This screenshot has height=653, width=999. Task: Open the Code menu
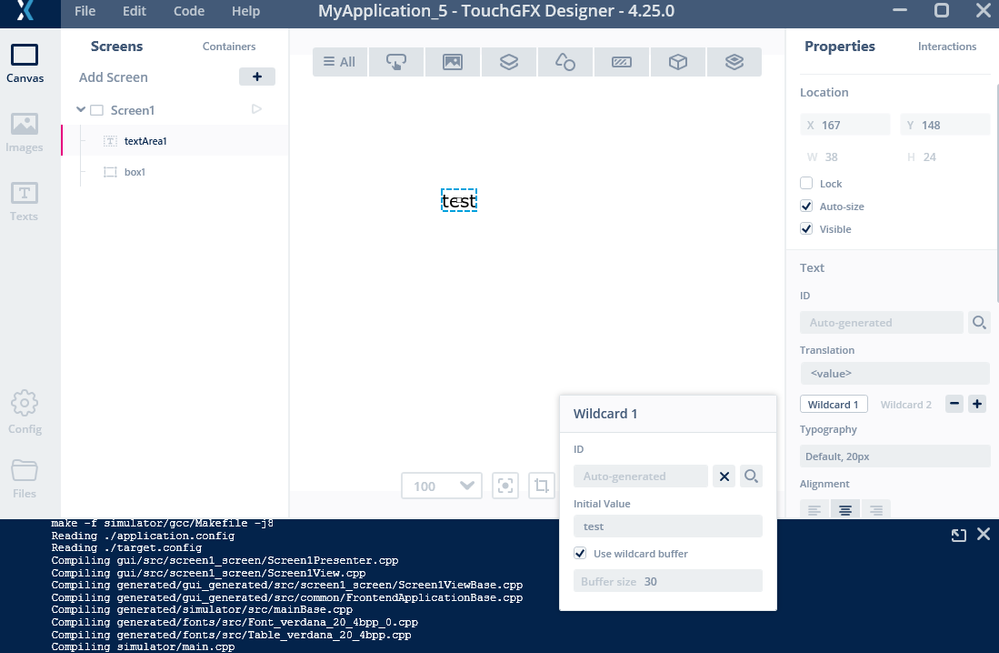pyautogui.click(x=189, y=11)
